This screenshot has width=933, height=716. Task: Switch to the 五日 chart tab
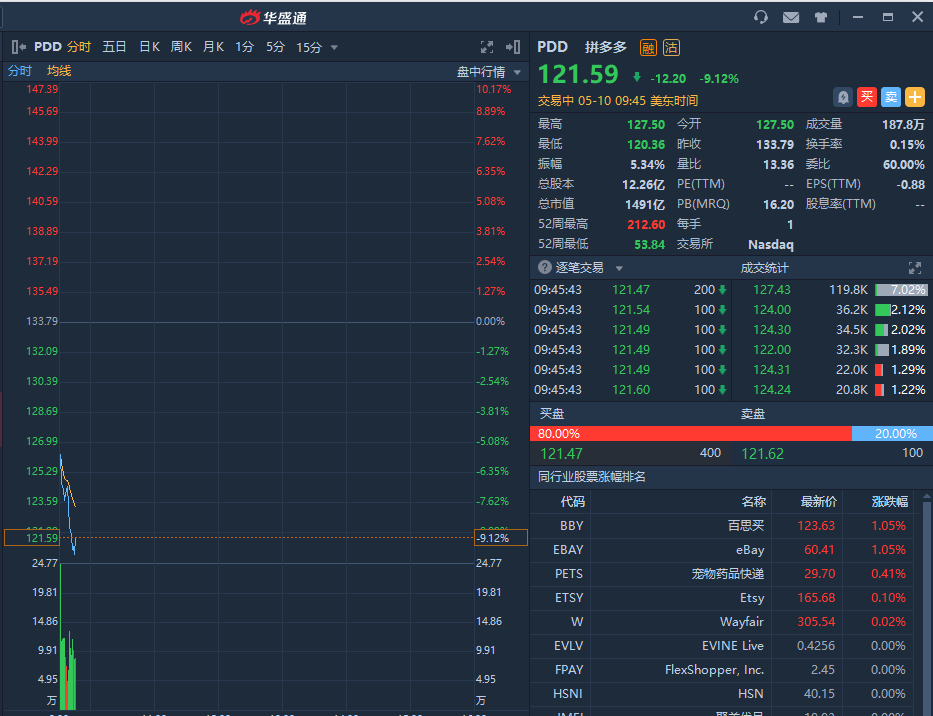(114, 47)
